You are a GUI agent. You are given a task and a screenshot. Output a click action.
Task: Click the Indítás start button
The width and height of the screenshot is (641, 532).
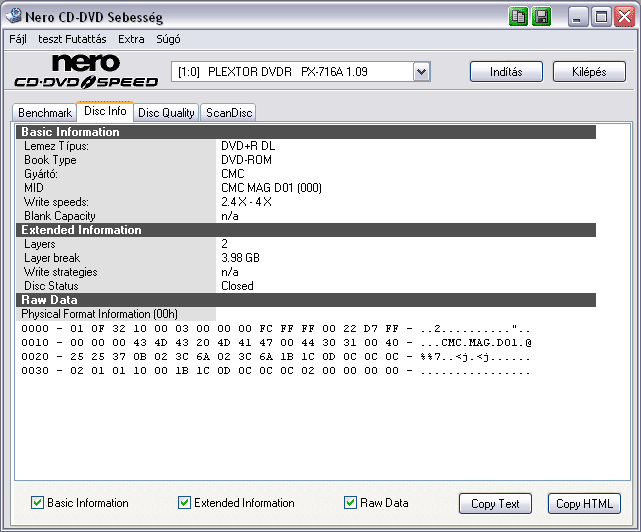click(506, 72)
